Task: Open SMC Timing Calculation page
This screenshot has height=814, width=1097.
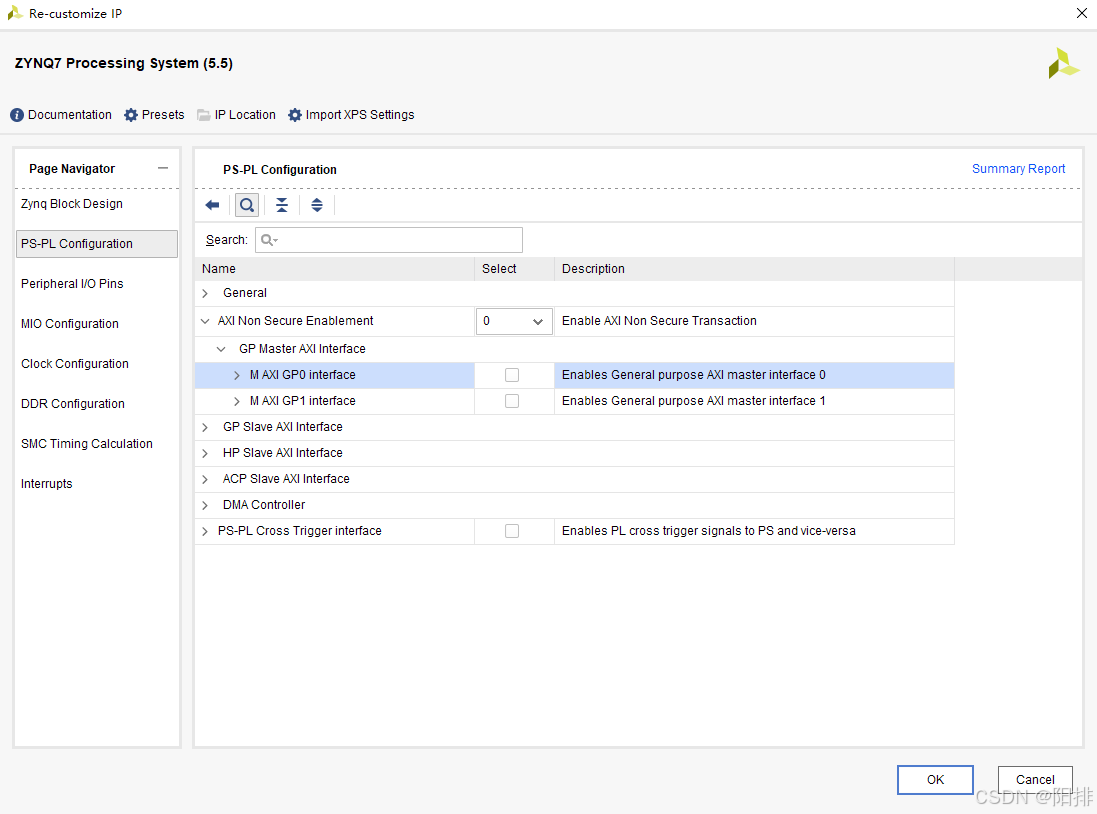Action: point(87,444)
